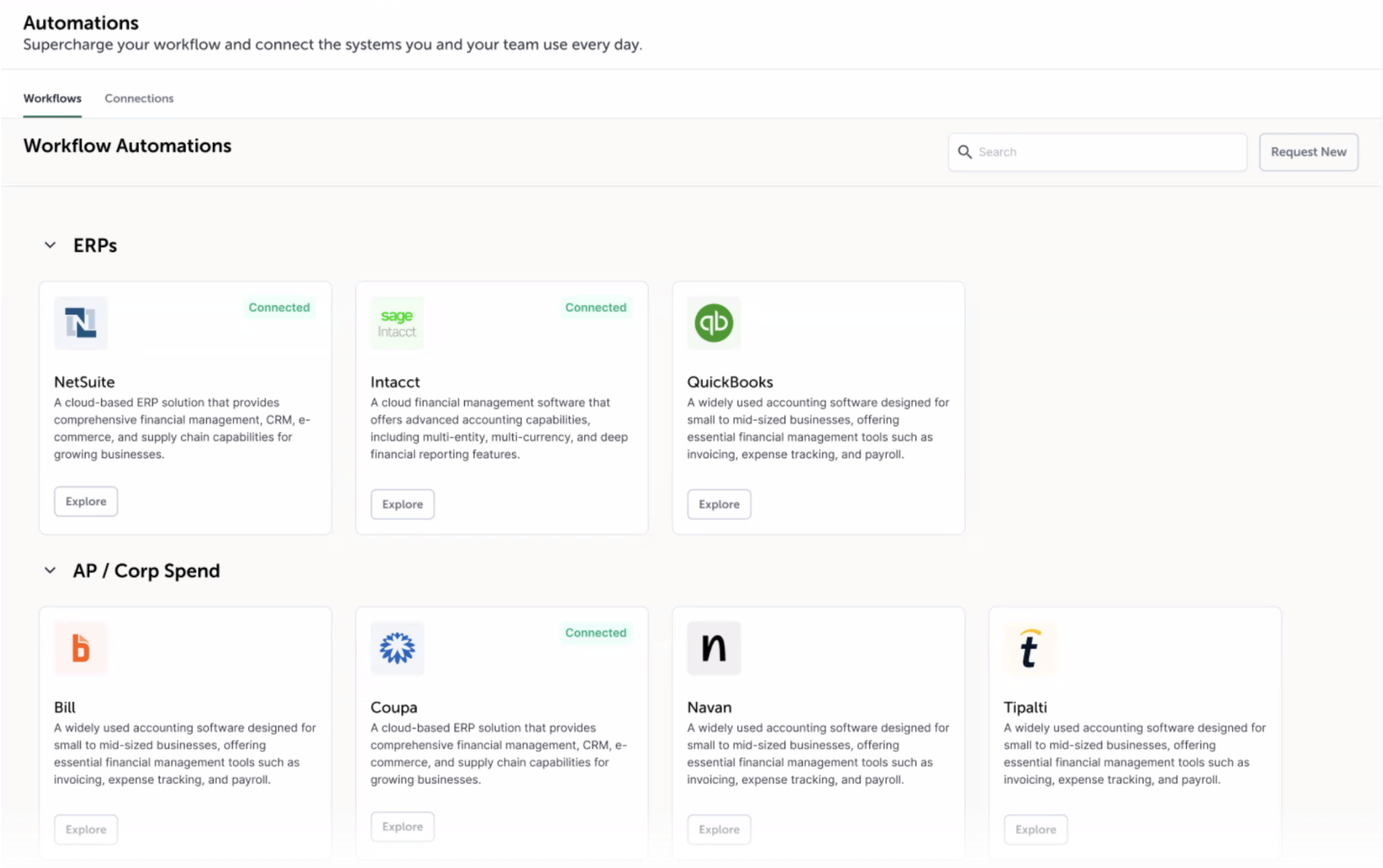Viewport: 1383px width, 868px height.
Task: Click the NetSuite card description text
Action: pyautogui.click(x=183, y=428)
